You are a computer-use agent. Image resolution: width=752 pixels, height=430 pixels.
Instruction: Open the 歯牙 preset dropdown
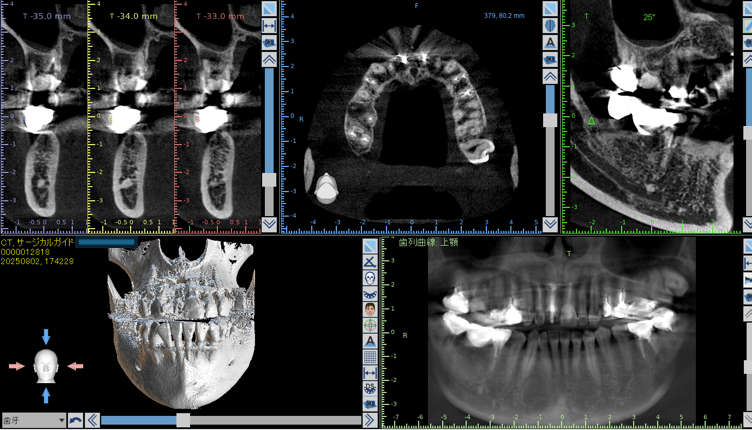pos(33,421)
